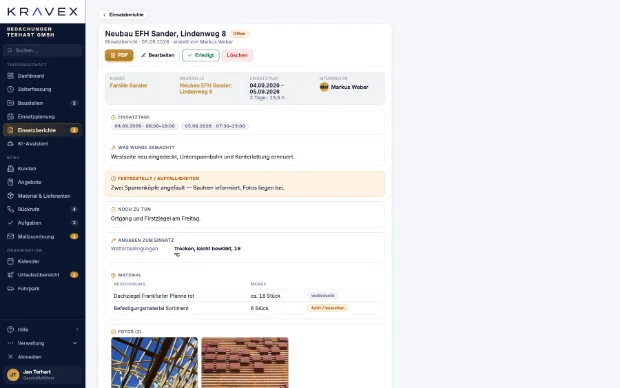Click Markus Weber's avatar badge
The image size is (620, 388).
click(x=324, y=87)
